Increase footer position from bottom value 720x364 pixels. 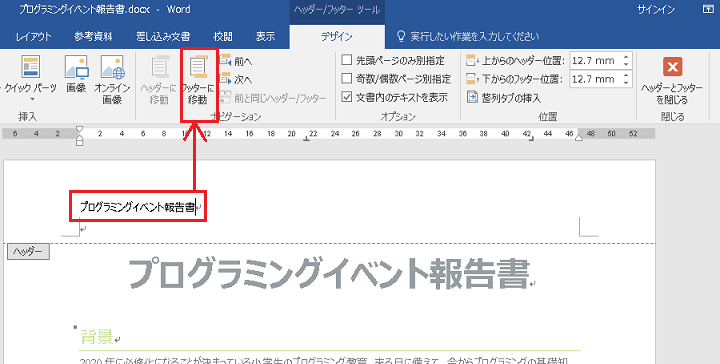pyautogui.click(x=626, y=75)
